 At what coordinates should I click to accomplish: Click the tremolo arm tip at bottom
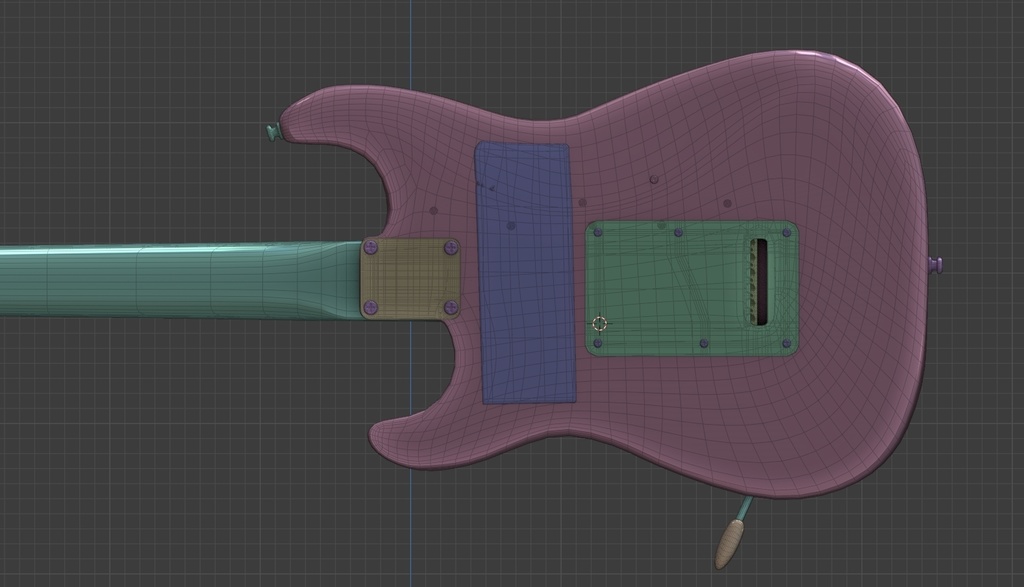[x=729, y=545]
